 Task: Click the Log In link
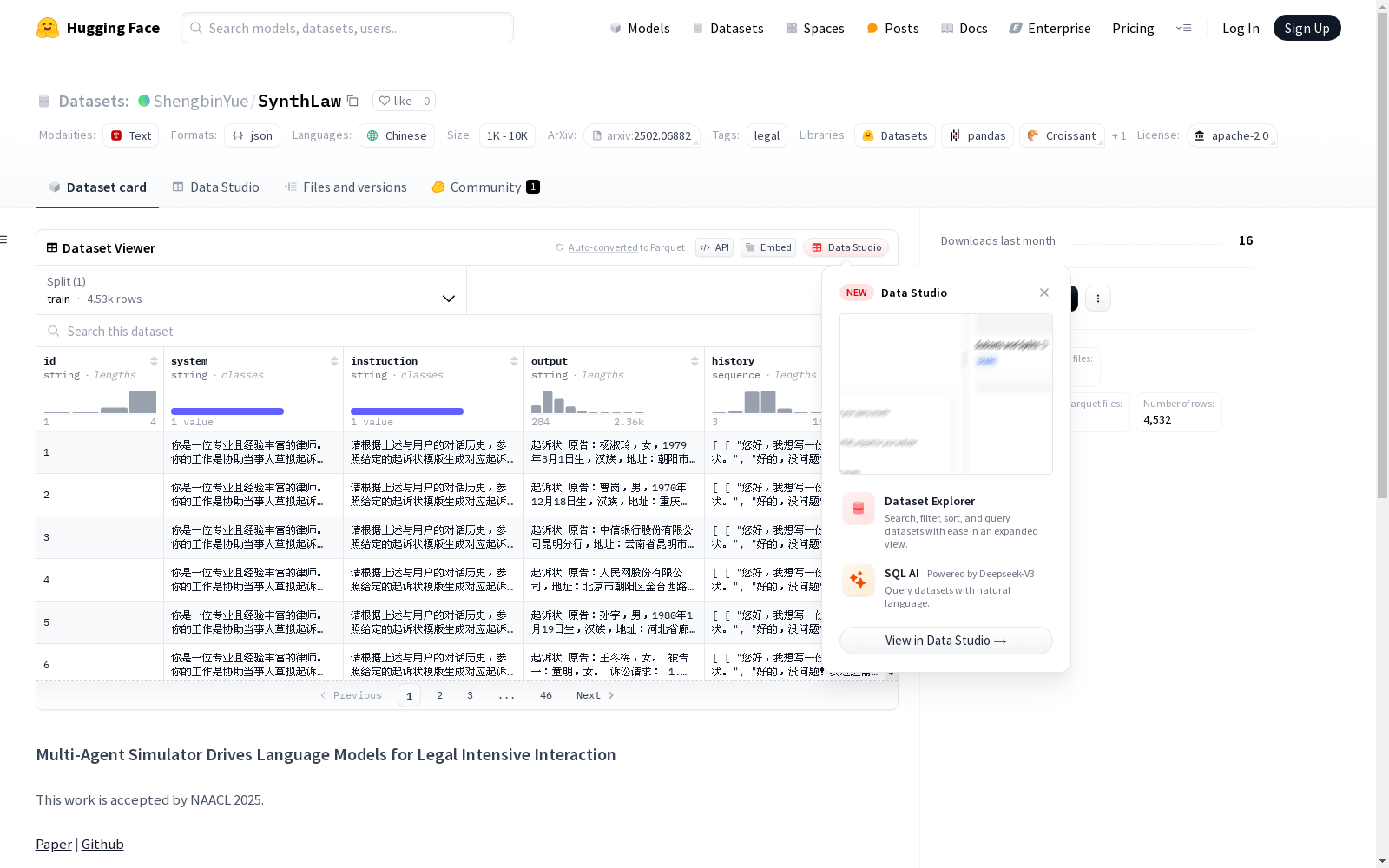[1241, 28]
